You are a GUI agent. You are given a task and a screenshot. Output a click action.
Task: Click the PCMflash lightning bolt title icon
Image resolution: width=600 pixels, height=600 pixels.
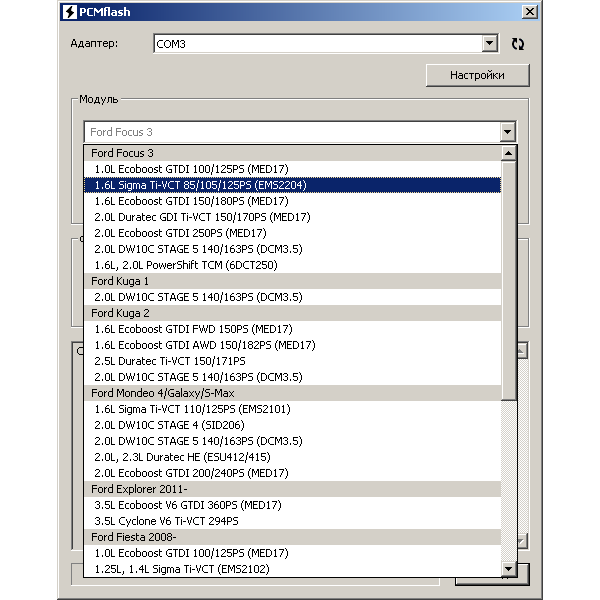(70, 12)
